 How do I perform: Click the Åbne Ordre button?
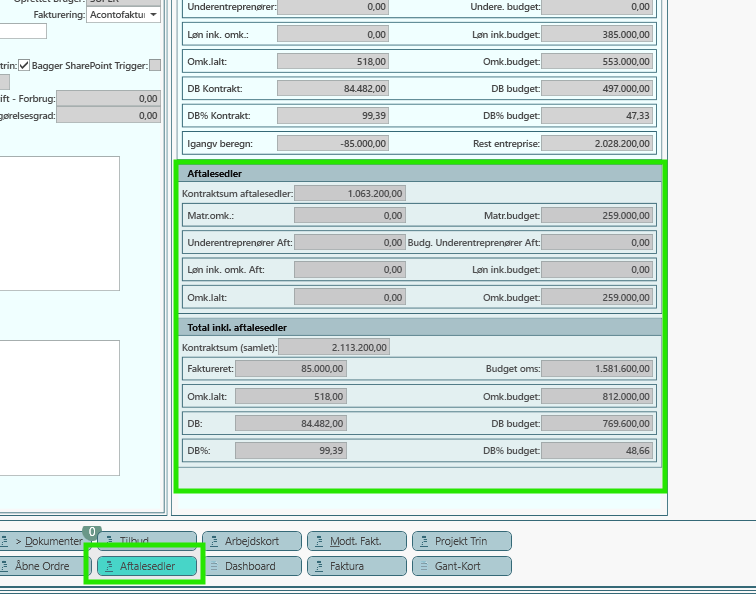[x=45, y=566]
